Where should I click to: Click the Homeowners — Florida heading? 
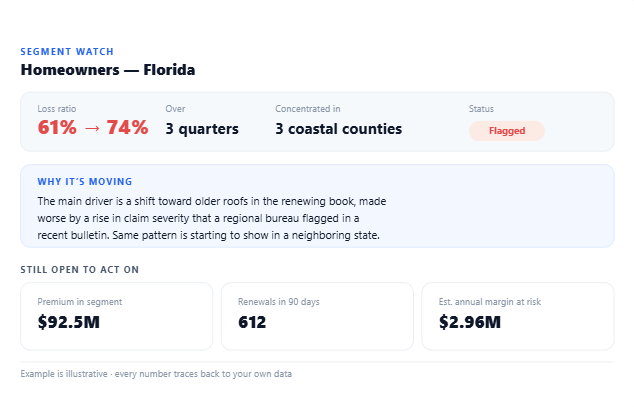coord(108,70)
